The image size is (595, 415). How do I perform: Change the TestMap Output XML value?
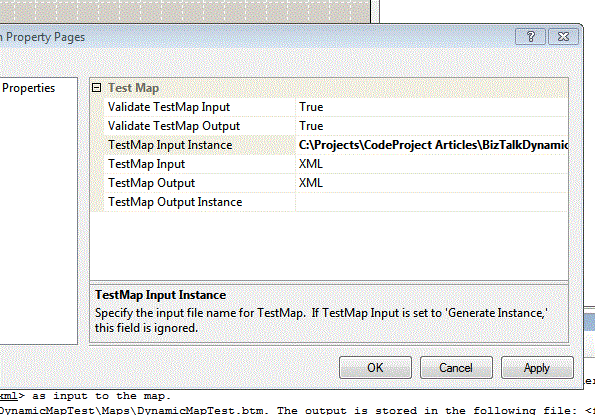pyautogui.click(x=432, y=183)
